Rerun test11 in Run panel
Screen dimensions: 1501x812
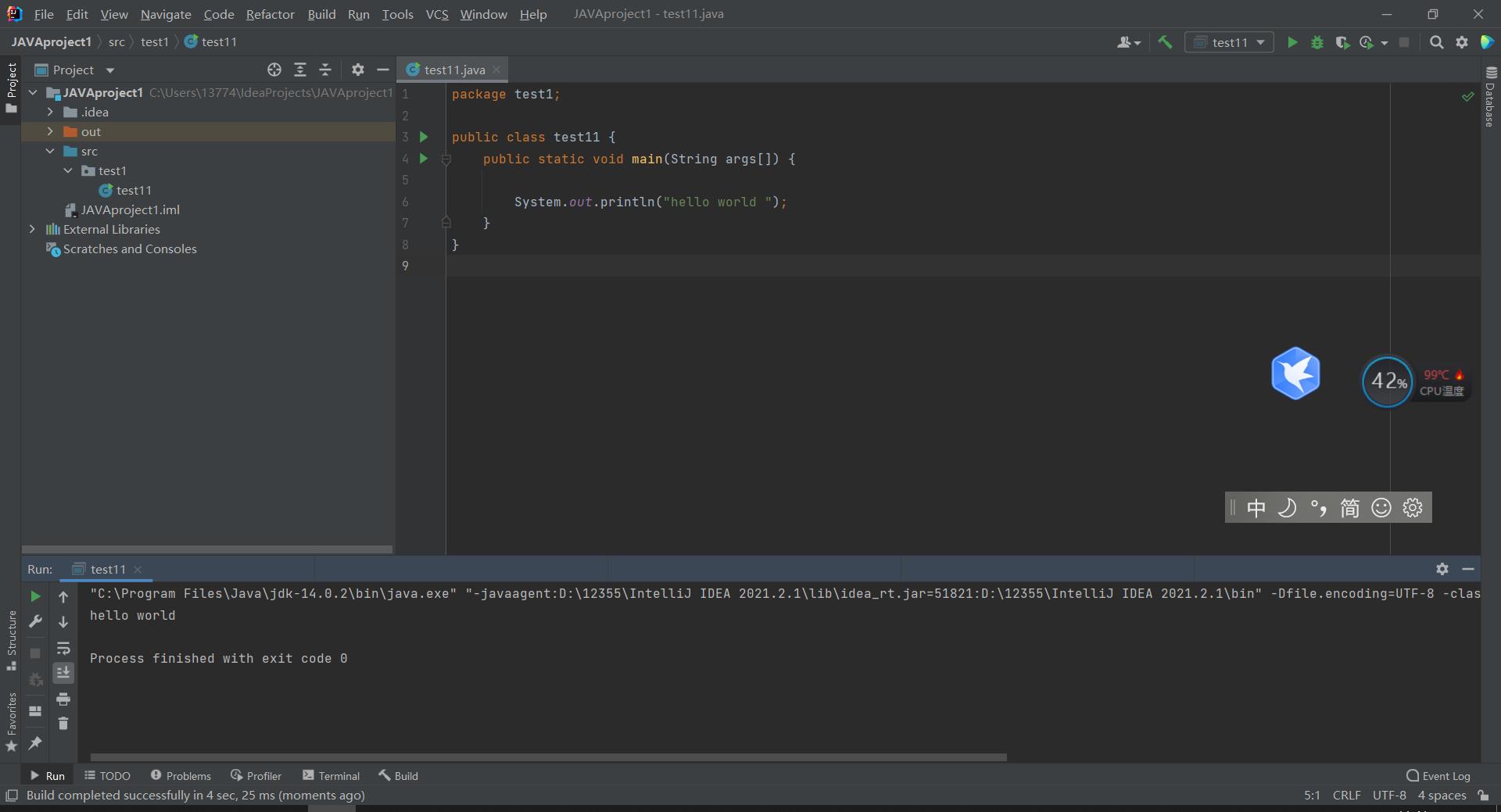pos(35,596)
